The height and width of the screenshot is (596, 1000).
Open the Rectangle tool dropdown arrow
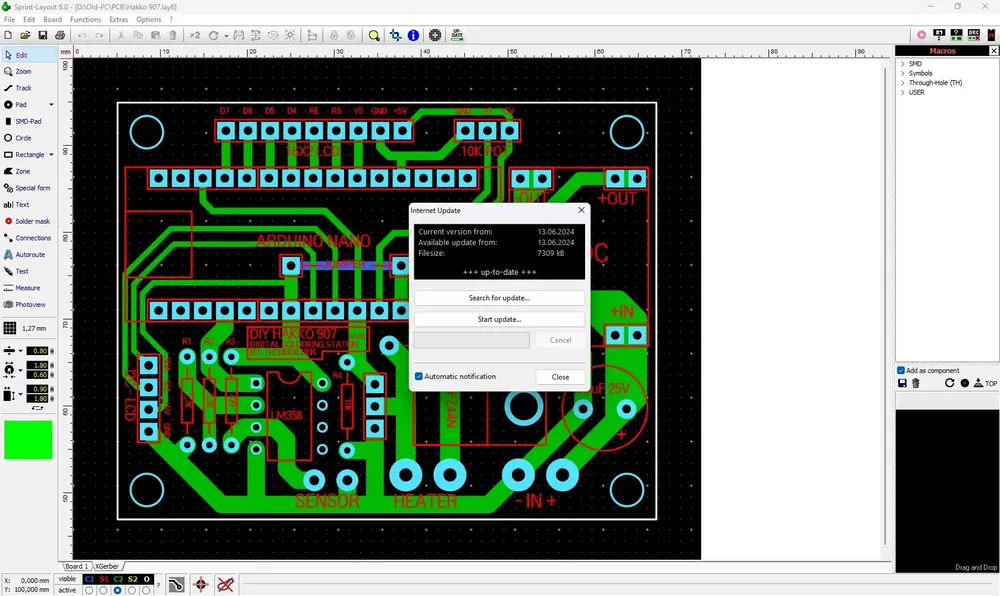[51, 154]
